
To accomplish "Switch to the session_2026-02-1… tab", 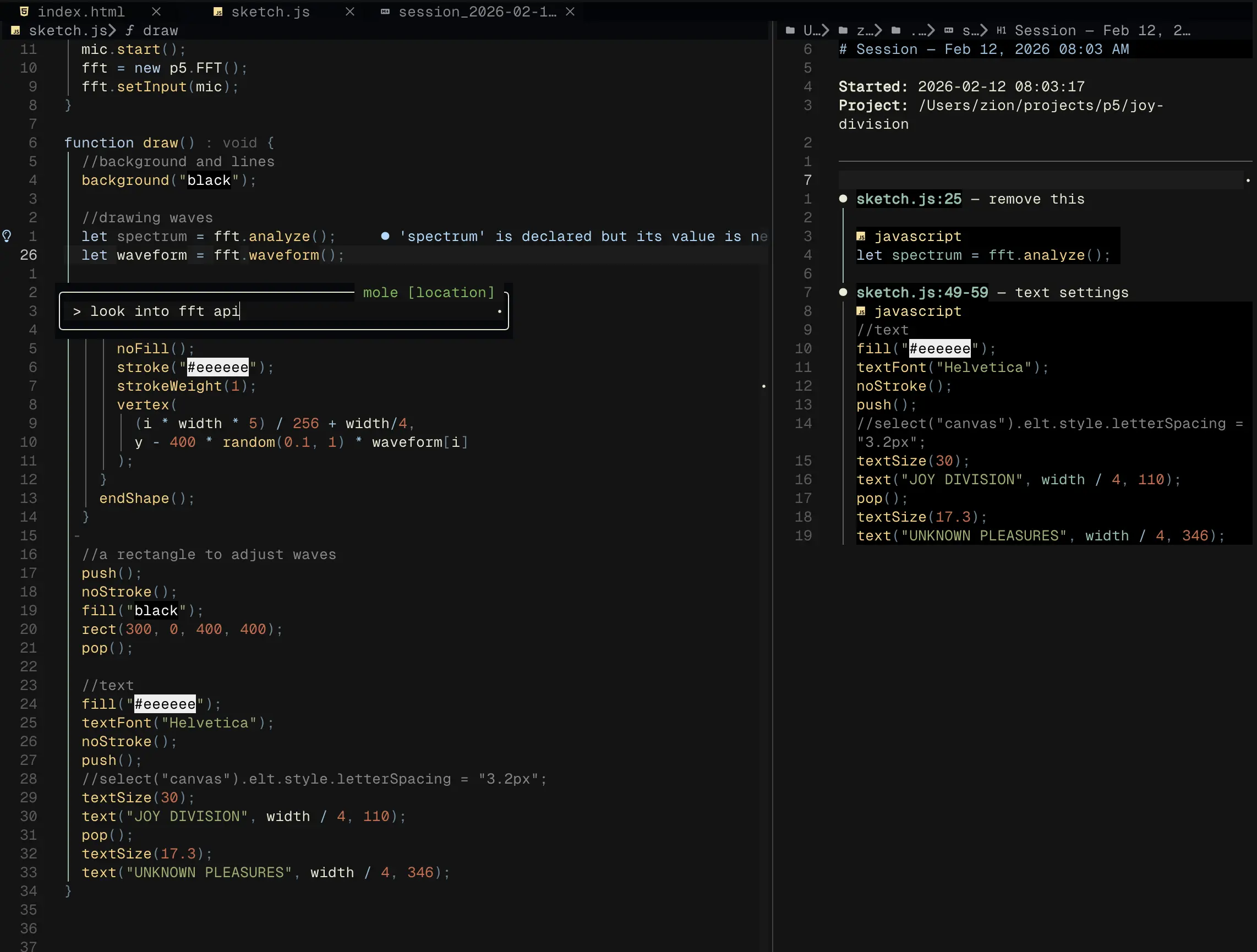I will [477, 12].
